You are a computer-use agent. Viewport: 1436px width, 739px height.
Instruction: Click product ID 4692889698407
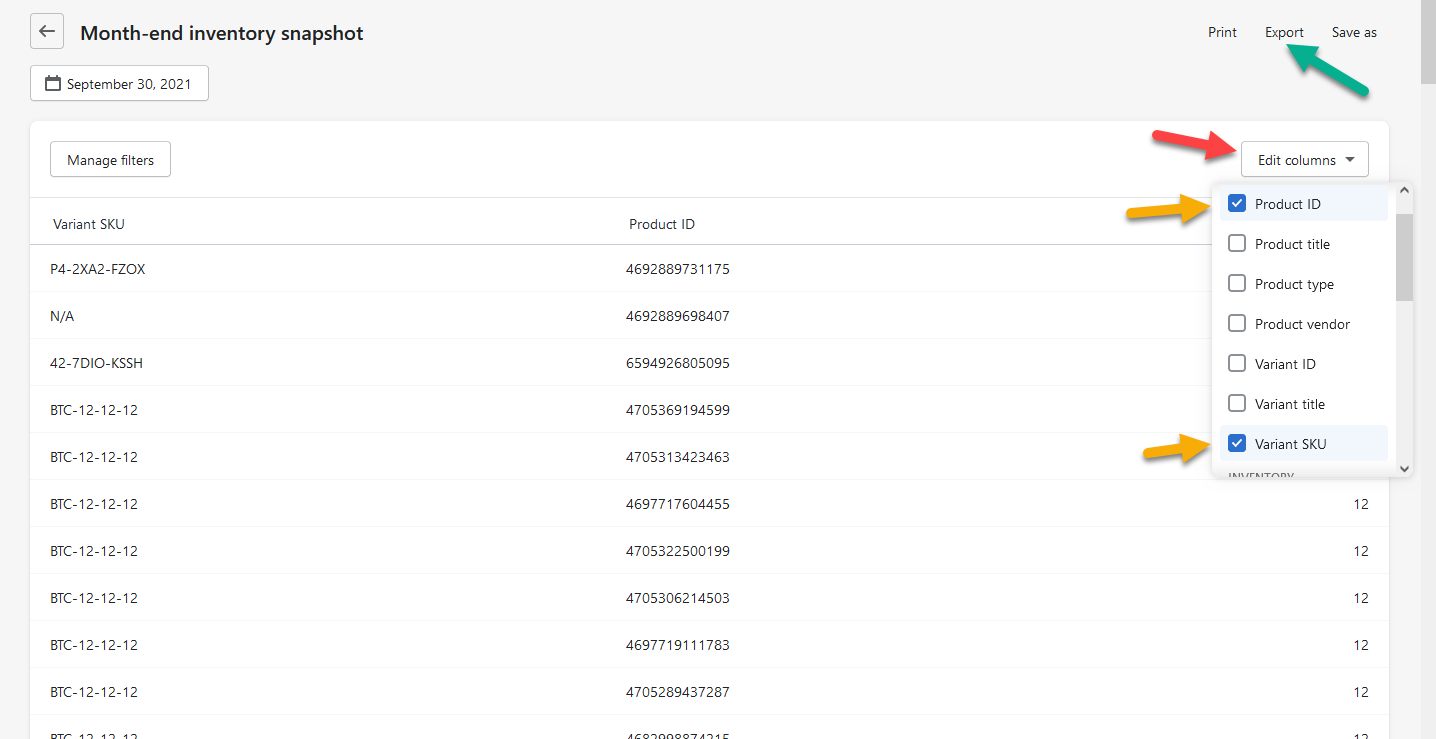click(x=678, y=316)
